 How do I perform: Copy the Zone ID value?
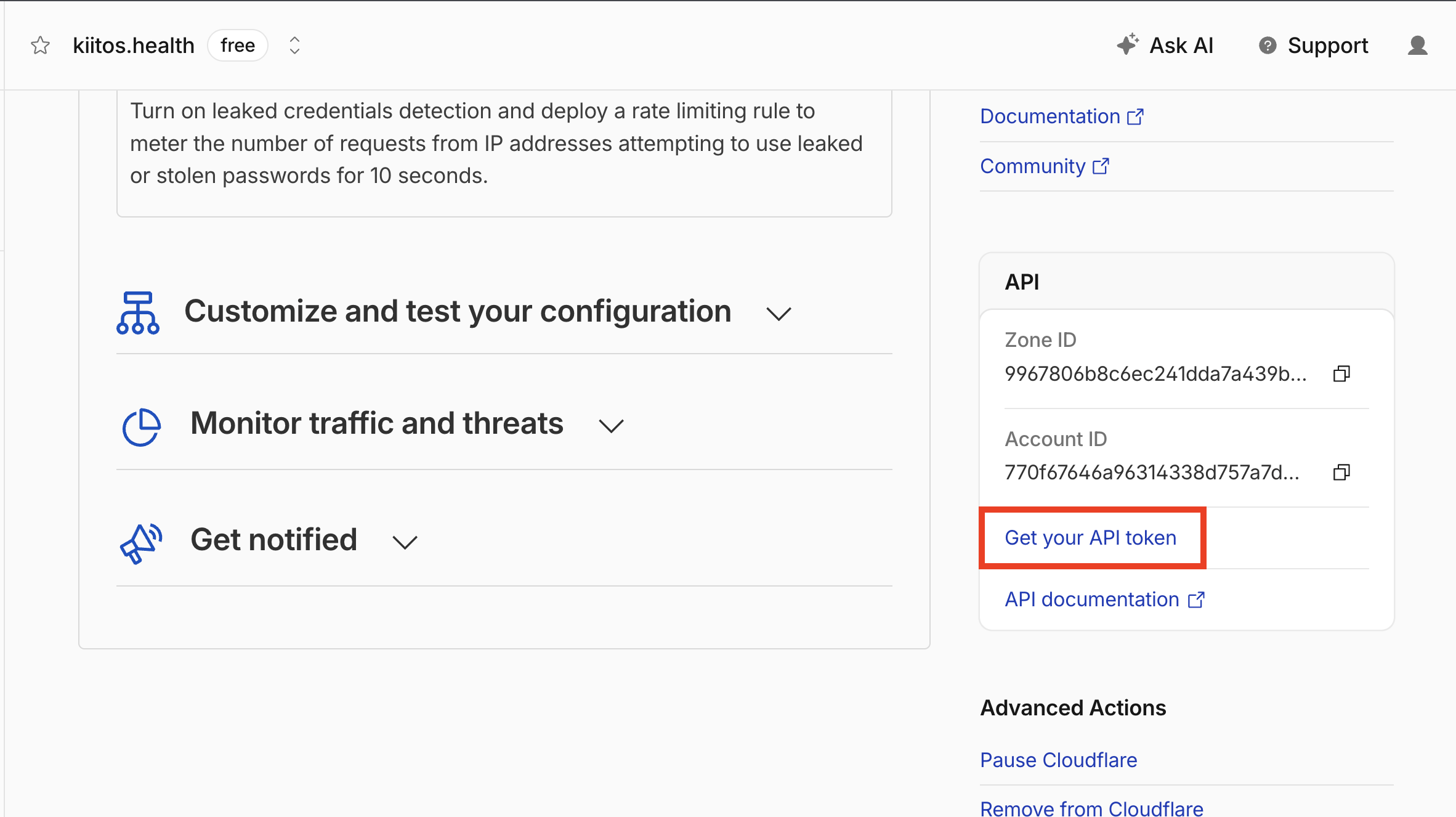tap(1341, 374)
